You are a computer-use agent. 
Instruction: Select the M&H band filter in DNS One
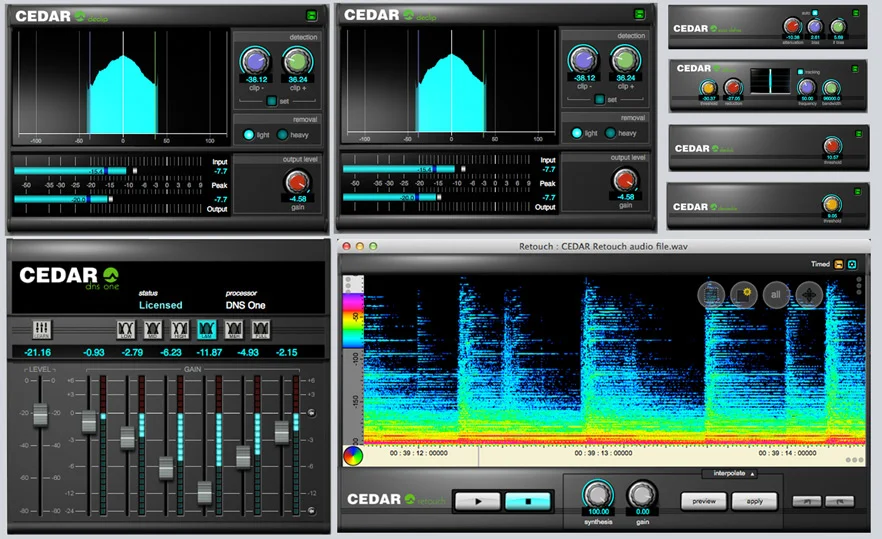(234, 329)
